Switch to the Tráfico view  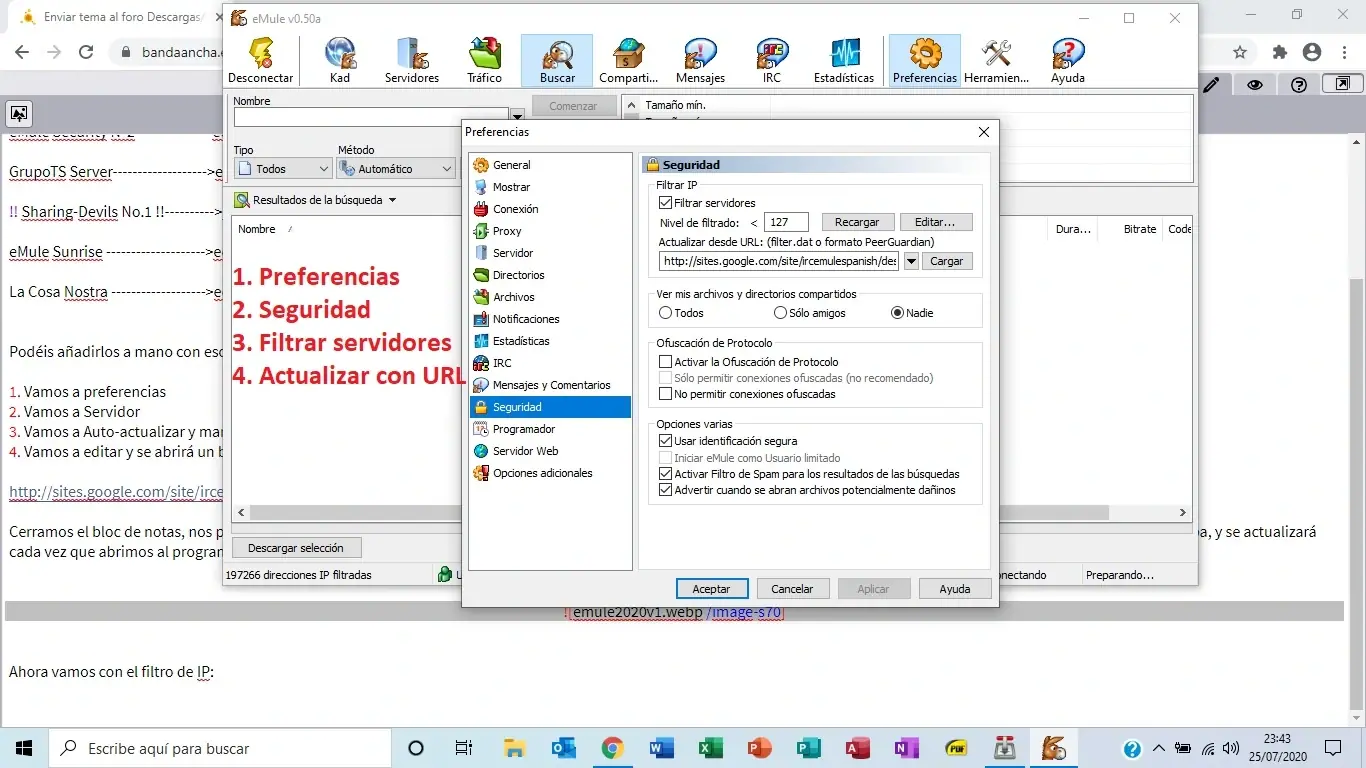pyautogui.click(x=485, y=60)
